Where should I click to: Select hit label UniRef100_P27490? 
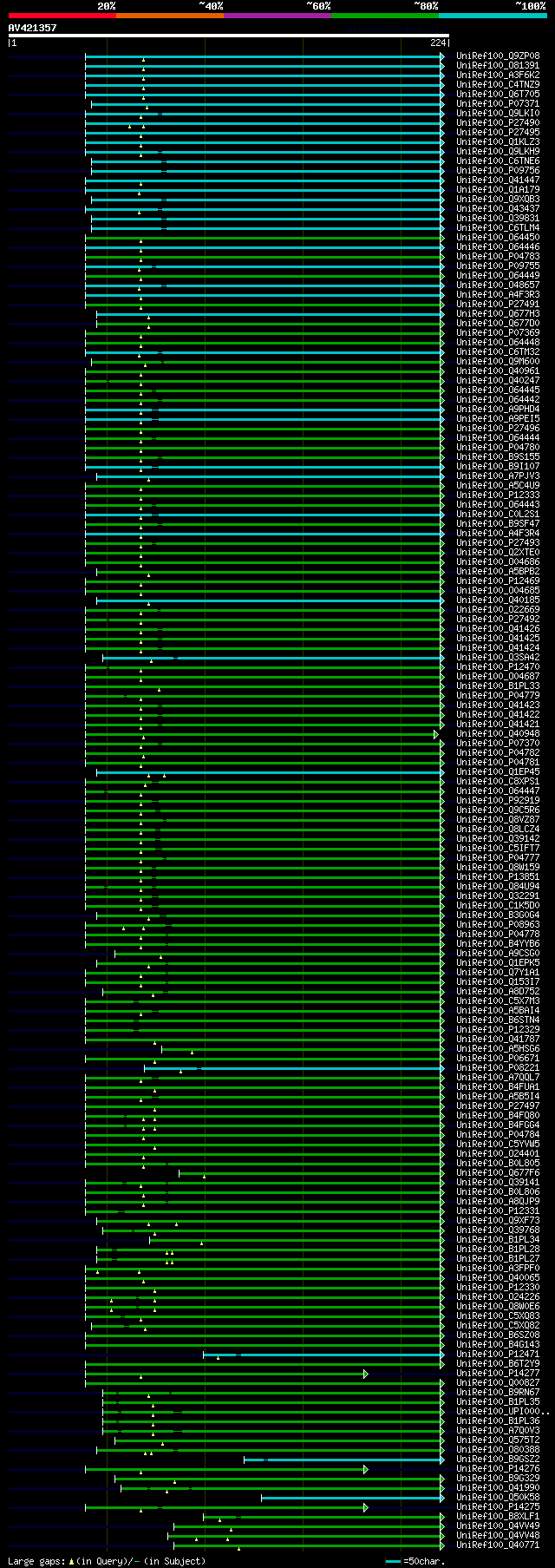click(498, 123)
